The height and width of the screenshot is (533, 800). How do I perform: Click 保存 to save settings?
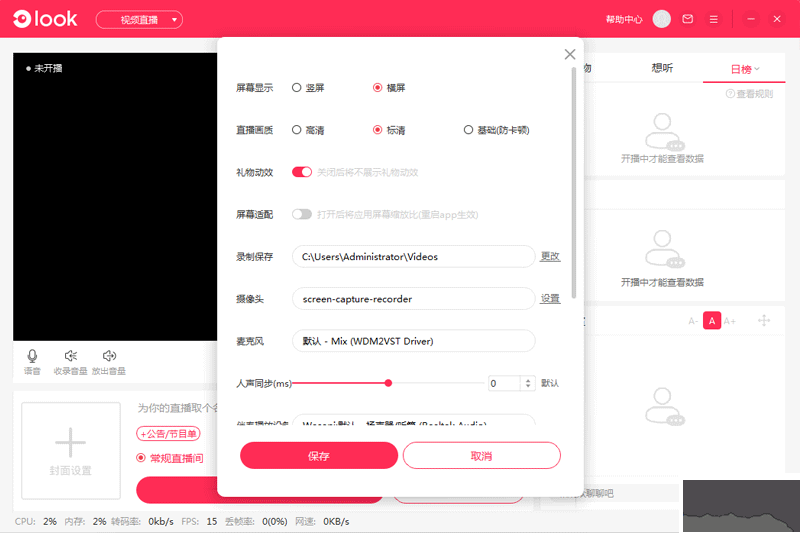point(319,455)
